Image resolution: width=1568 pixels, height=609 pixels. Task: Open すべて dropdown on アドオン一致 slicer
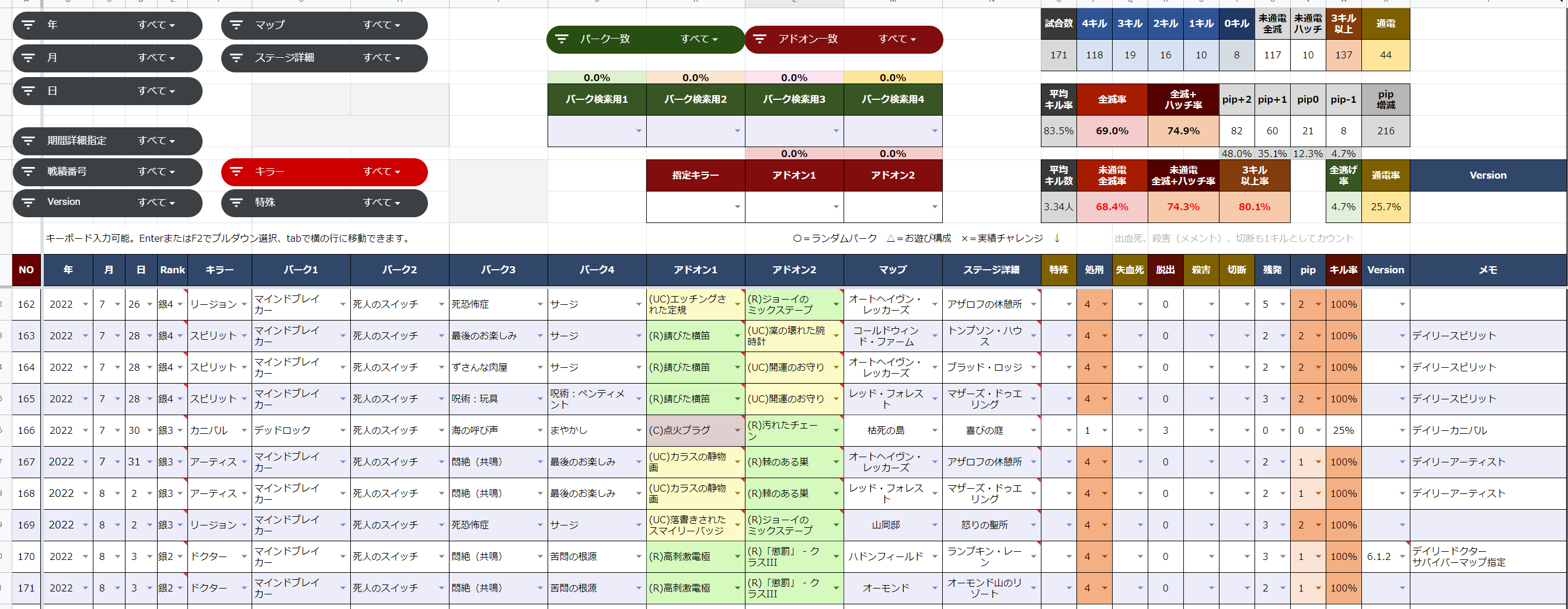tap(897, 39)
